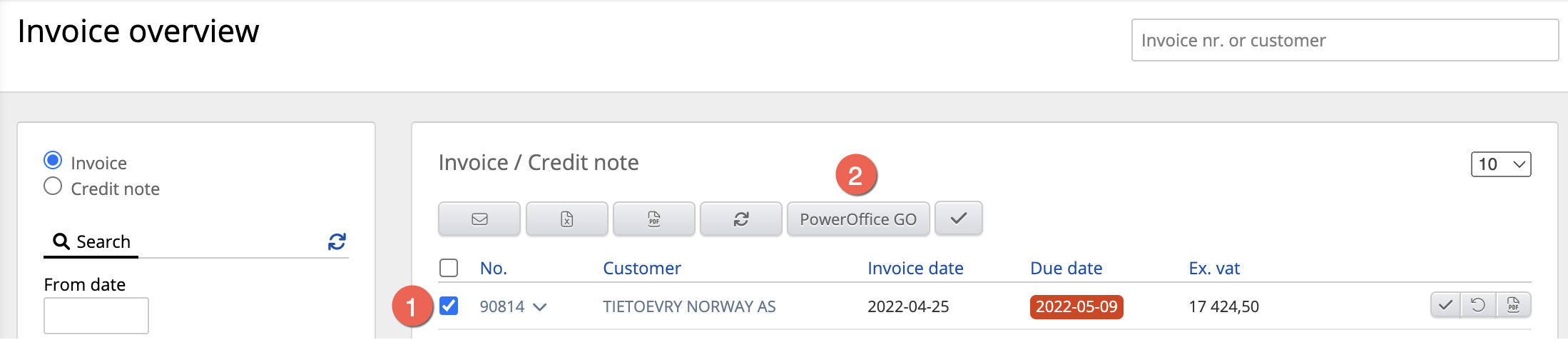
Task: Click the PowerOffice GO button
Action: click(x=858, y=219)
